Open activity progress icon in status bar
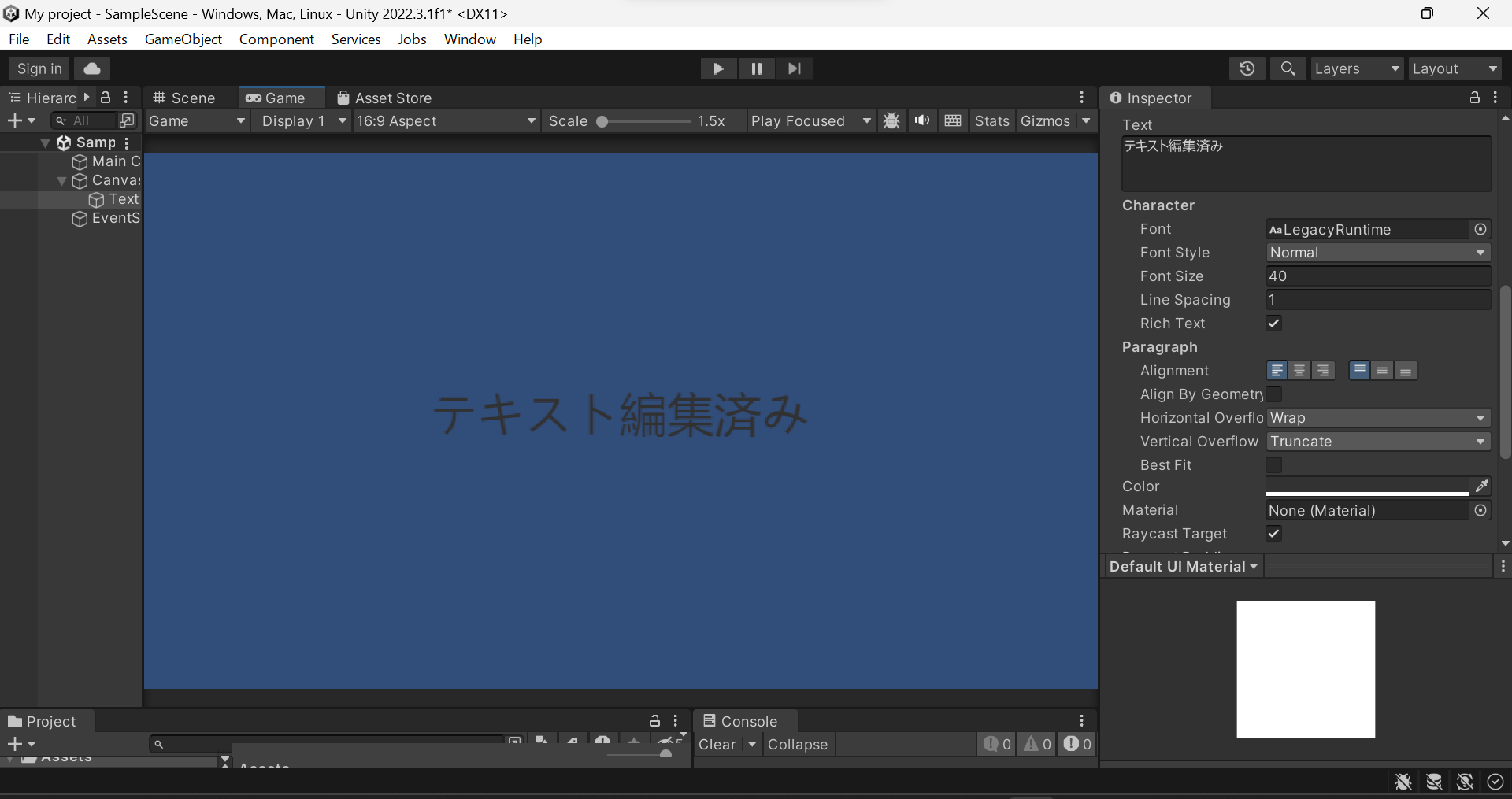The width and height of the screenshot is (1512, 799). click(1495, 782)
